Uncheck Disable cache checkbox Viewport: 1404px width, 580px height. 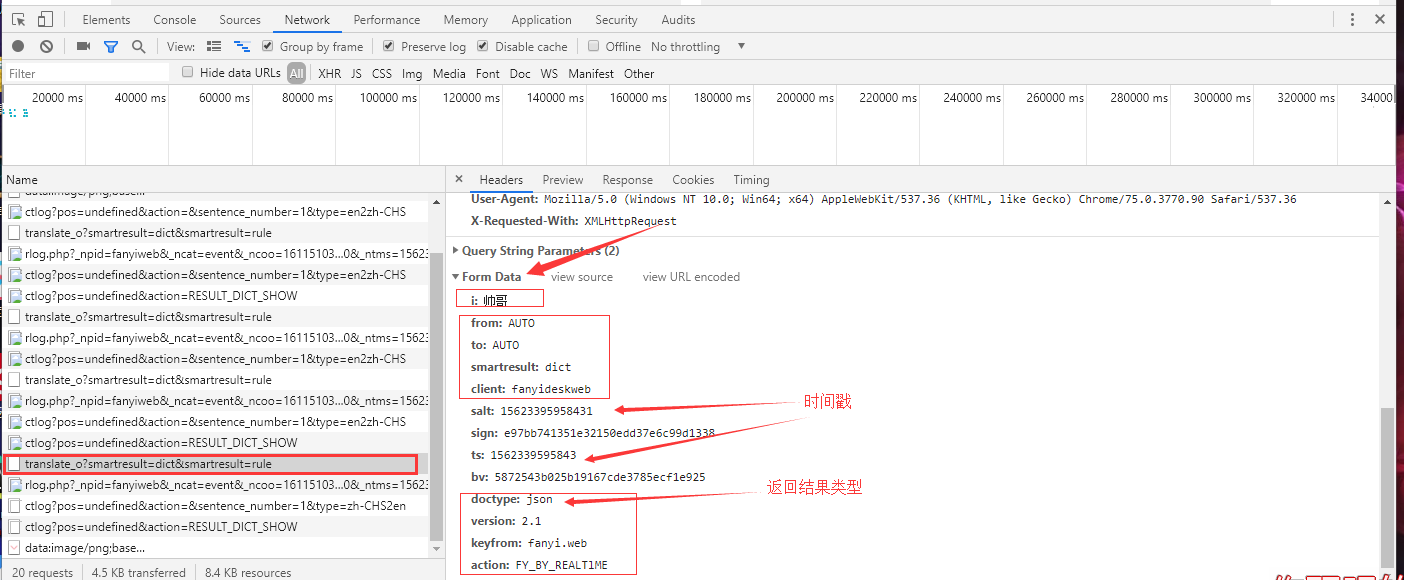click(x=483, y=46)
